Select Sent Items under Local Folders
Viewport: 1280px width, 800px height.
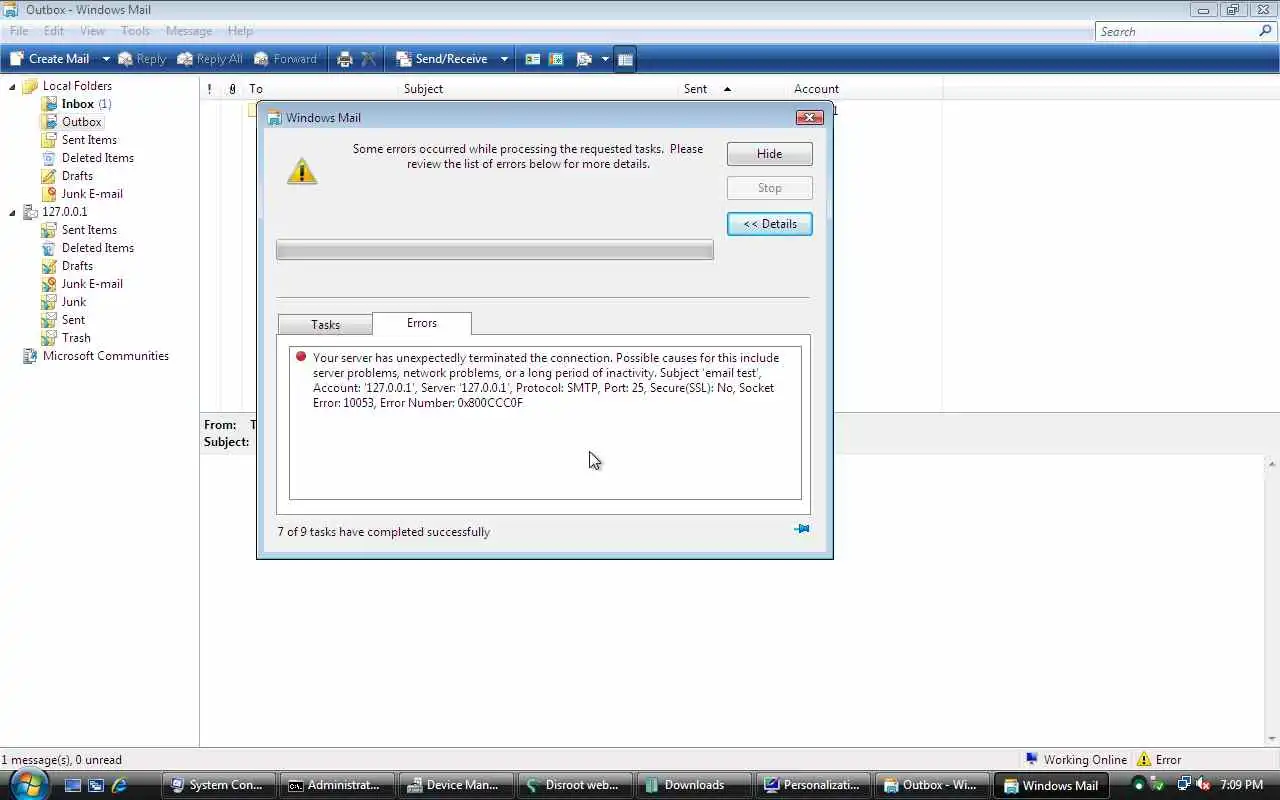coord(79,140)
